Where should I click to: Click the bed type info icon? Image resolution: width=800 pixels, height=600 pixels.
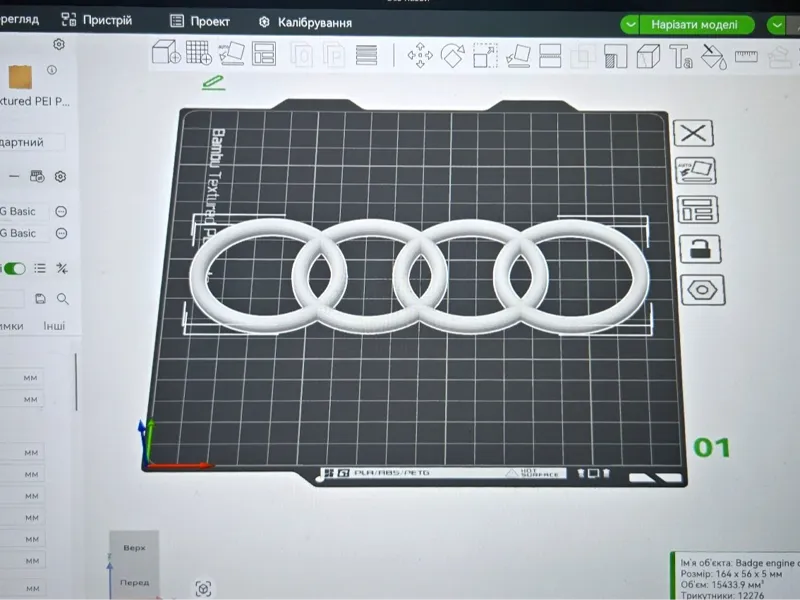(52, 70)
